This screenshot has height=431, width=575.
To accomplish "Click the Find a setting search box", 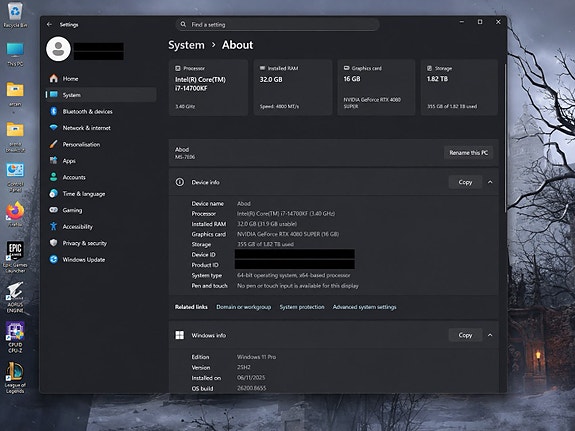I will [x=278, y=25].
